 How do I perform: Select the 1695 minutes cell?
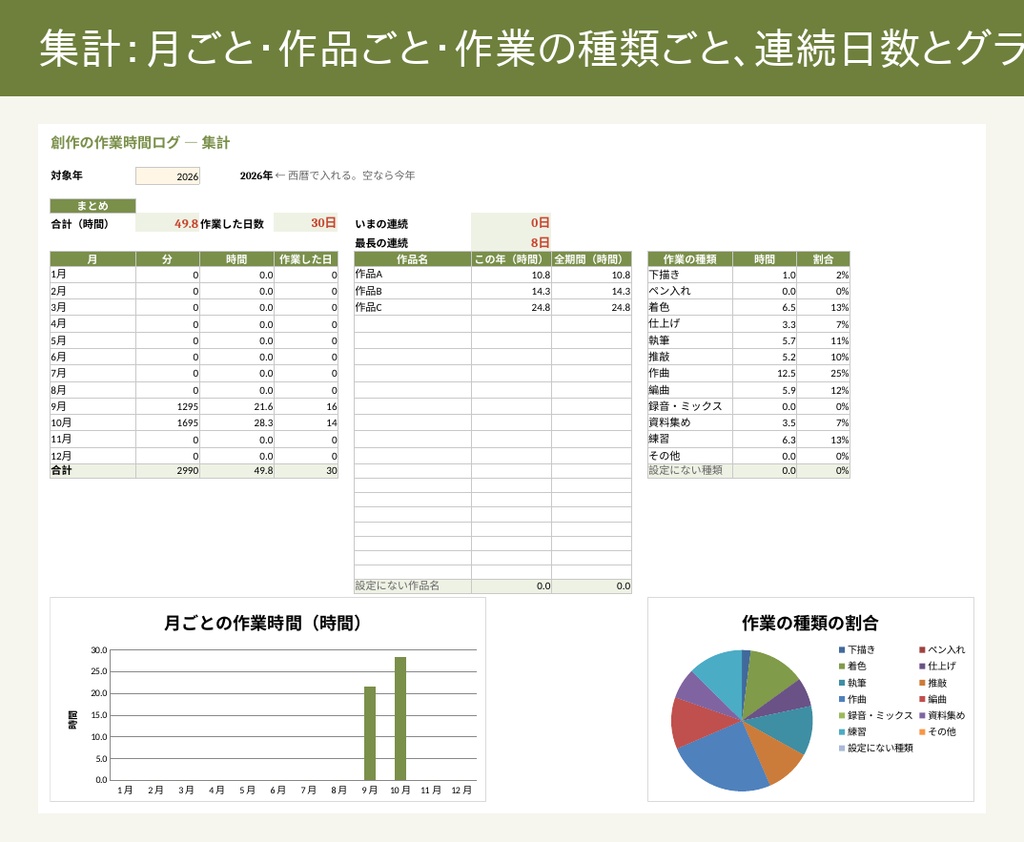tap(168, 423)
